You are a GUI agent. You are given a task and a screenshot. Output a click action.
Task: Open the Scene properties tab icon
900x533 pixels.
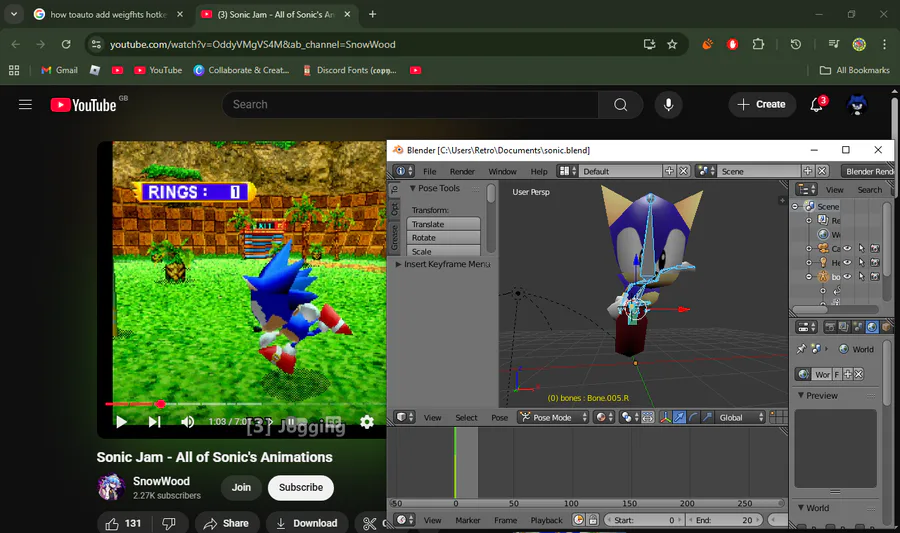point(858,327)
